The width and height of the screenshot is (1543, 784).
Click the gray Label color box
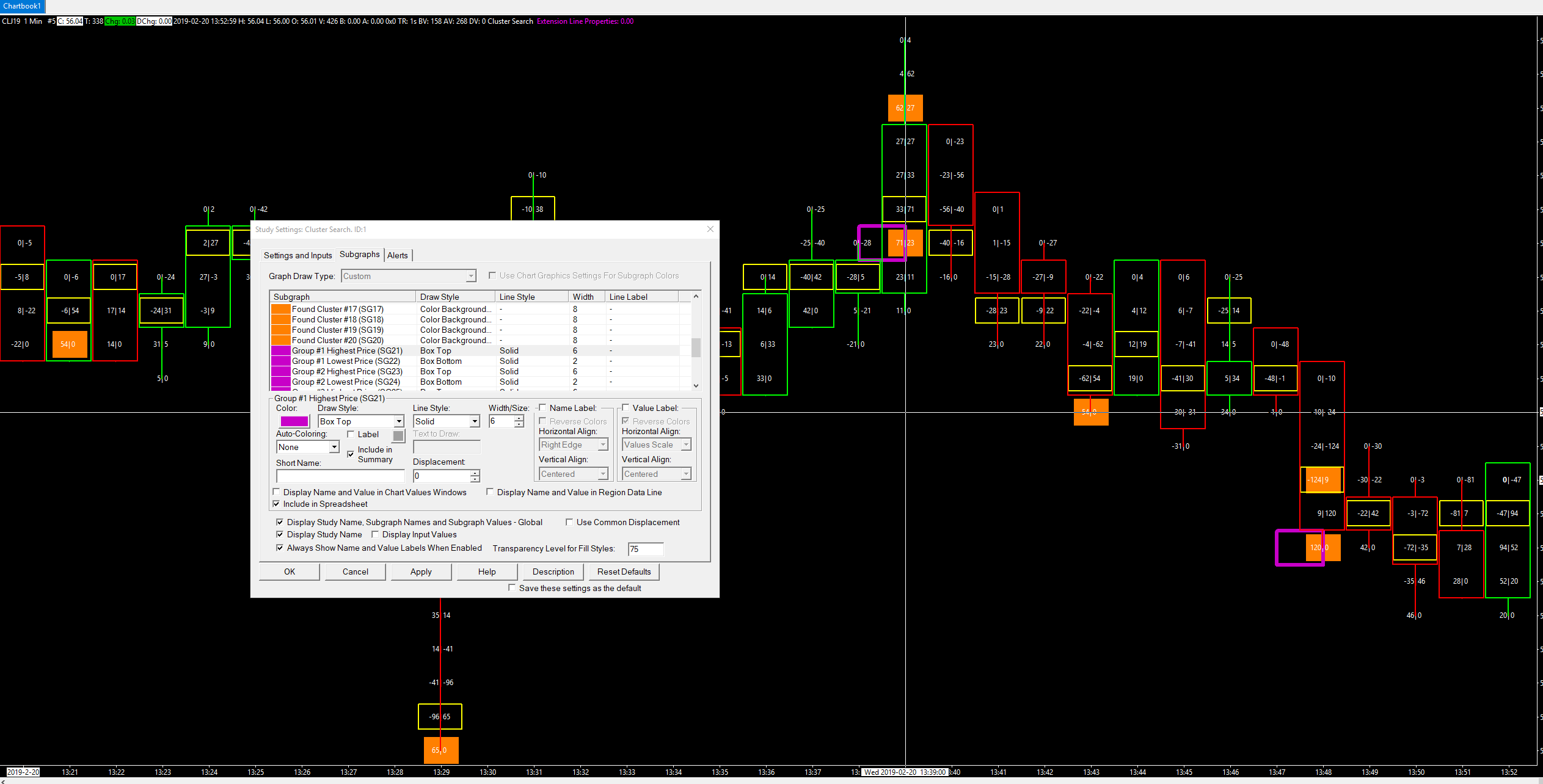(398, 435)
